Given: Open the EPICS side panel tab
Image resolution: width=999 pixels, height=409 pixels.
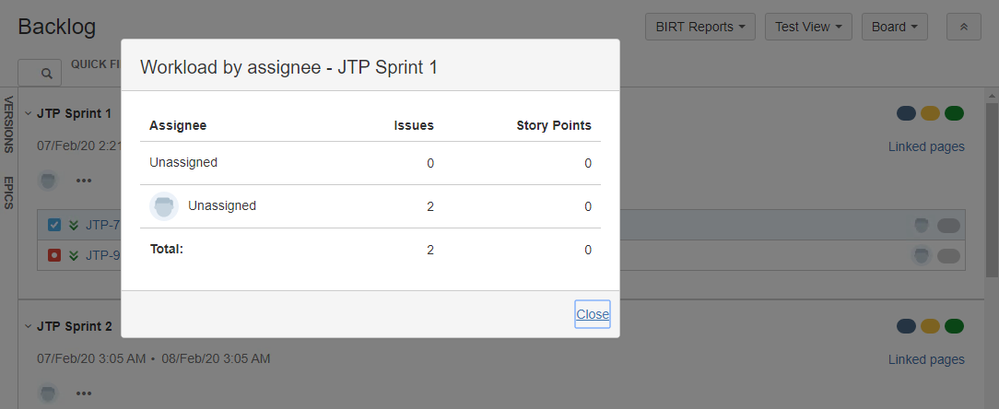Looking at the screenshot, I should pos(9,194).
